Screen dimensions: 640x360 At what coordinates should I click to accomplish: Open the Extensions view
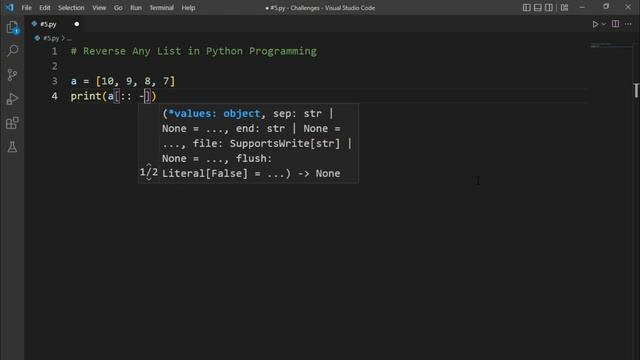coord(13,123)
